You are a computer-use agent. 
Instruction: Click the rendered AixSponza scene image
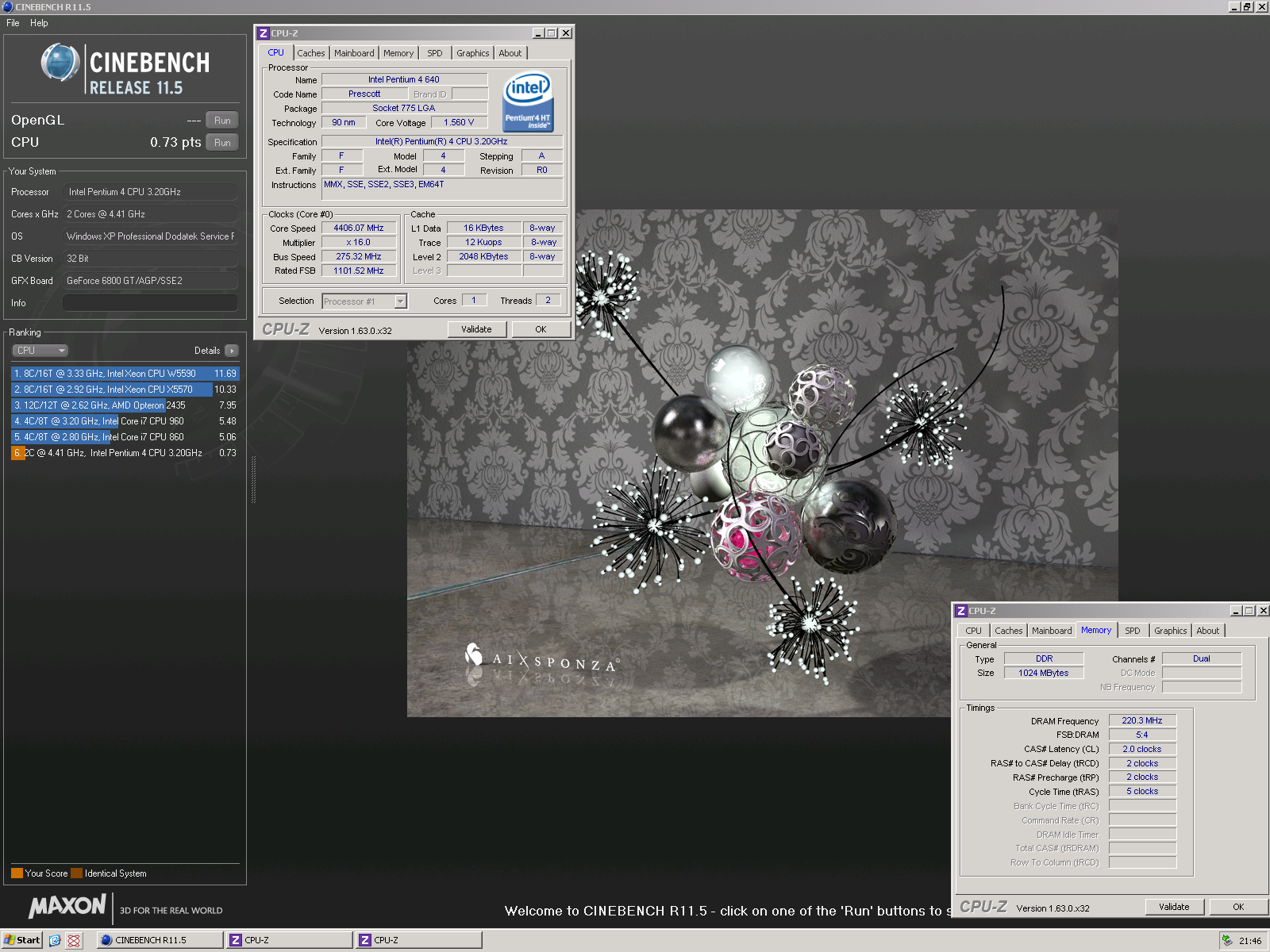(763, 463)
